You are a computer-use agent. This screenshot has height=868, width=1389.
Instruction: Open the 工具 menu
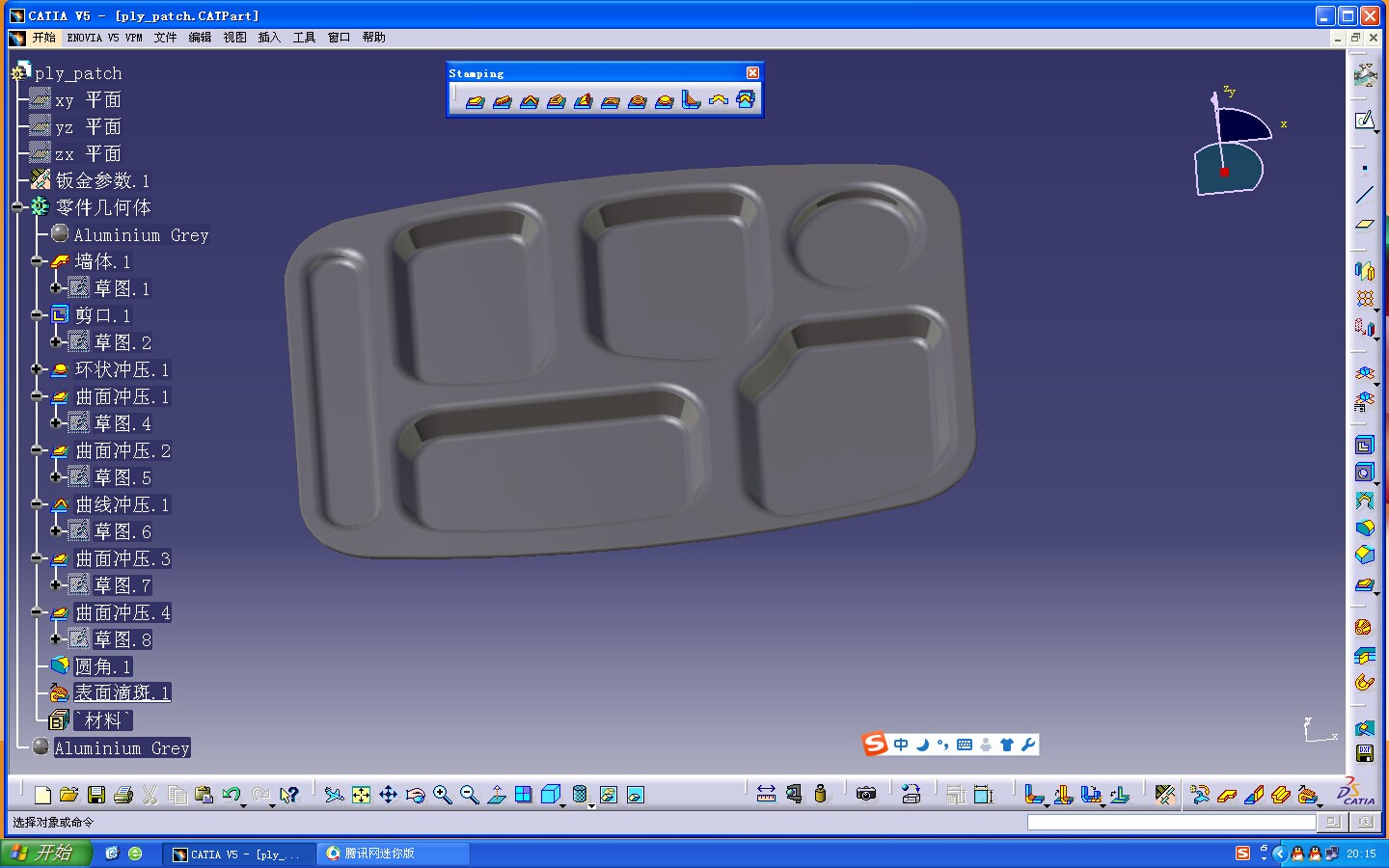(x=304, y=38)
